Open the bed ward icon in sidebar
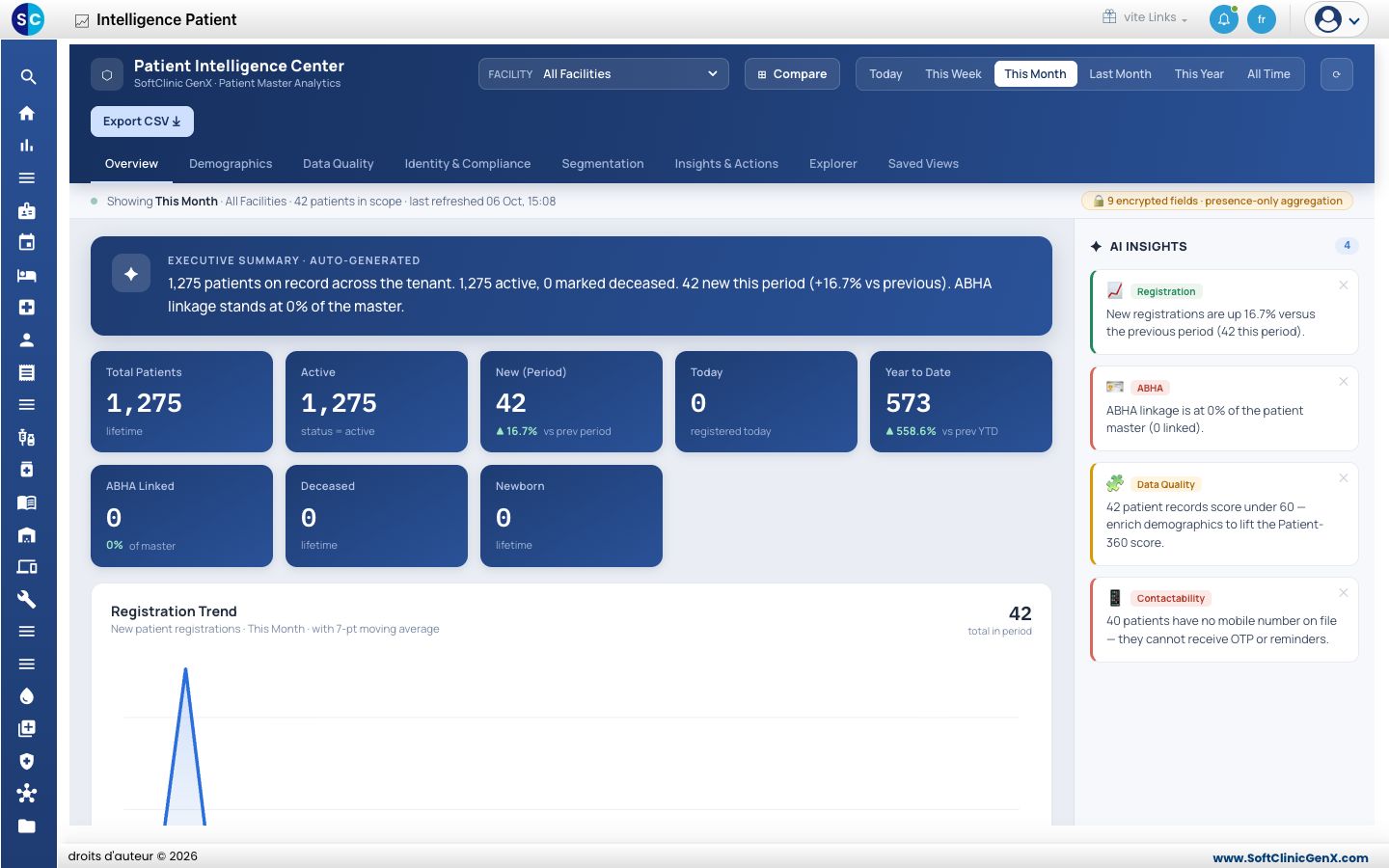The image size is (1389, 868). click(27, 275)
